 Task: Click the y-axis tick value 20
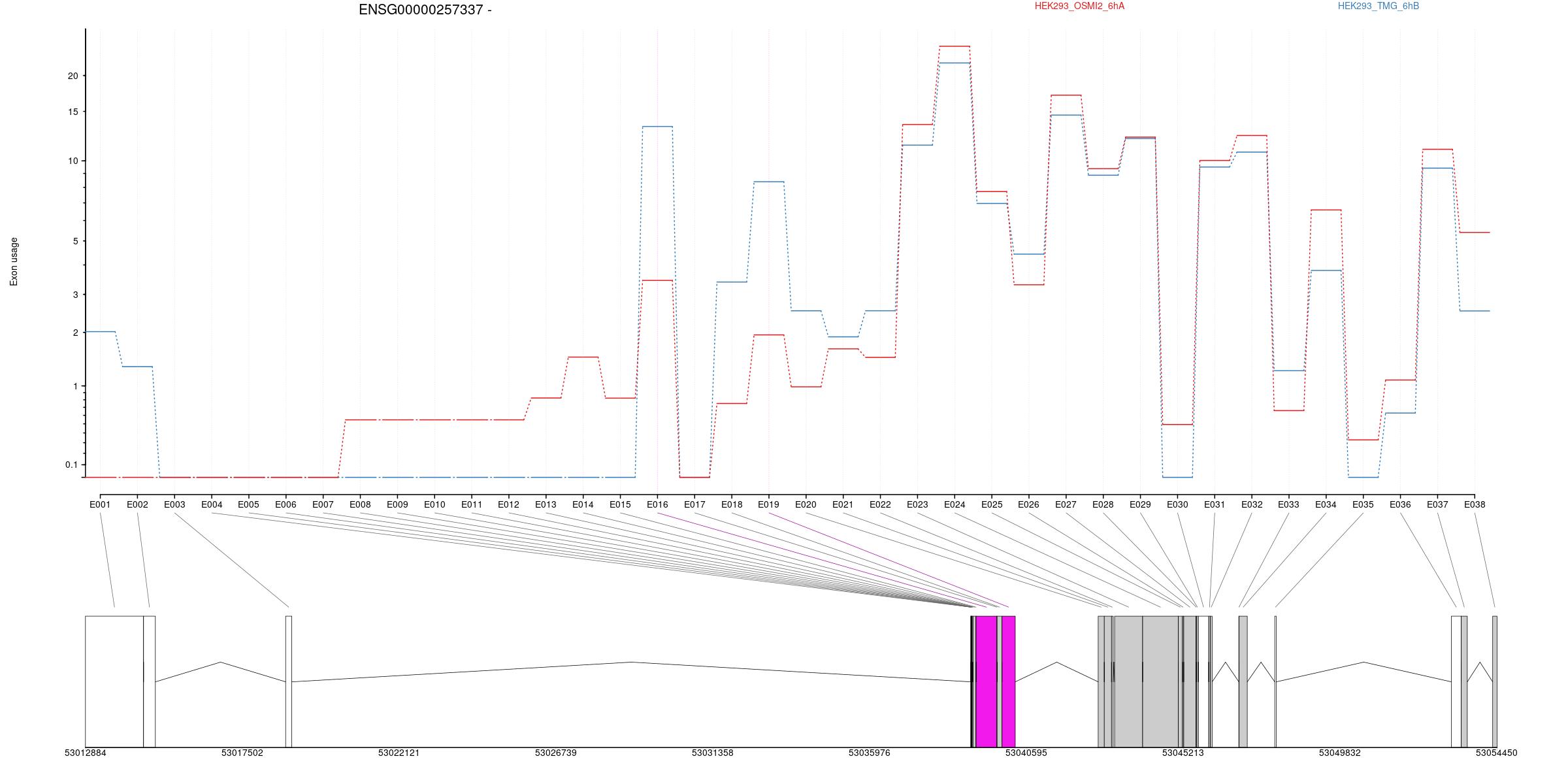click(x=73, y=76)
